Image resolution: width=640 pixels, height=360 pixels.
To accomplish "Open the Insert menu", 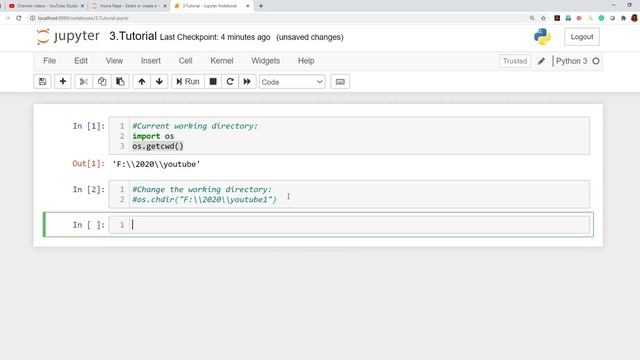I will click(151, 61).
